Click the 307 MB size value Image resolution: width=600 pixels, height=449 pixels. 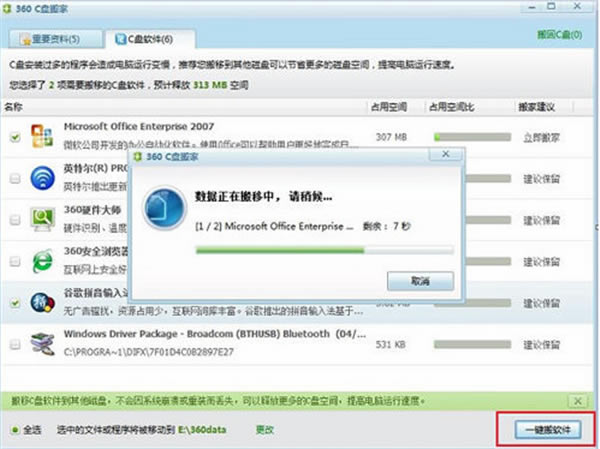(391, 137)
